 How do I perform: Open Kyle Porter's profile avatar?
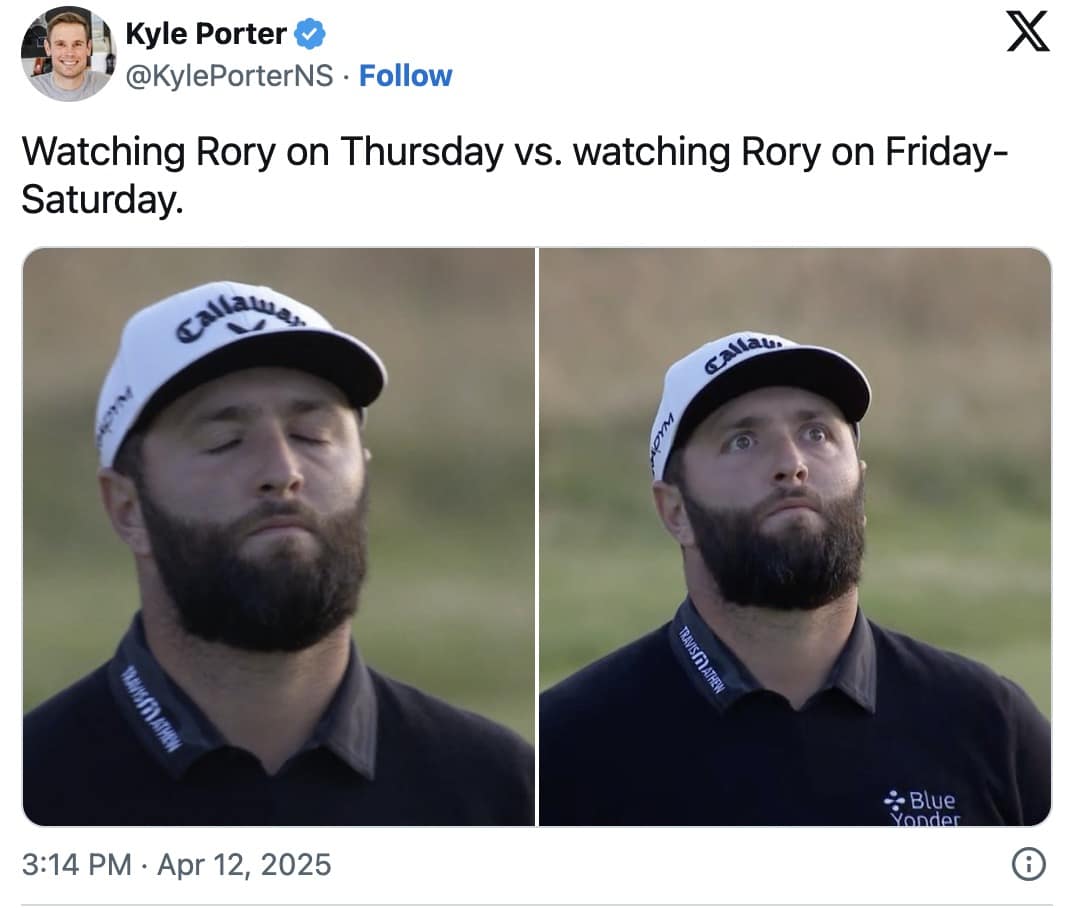[68, 54]
